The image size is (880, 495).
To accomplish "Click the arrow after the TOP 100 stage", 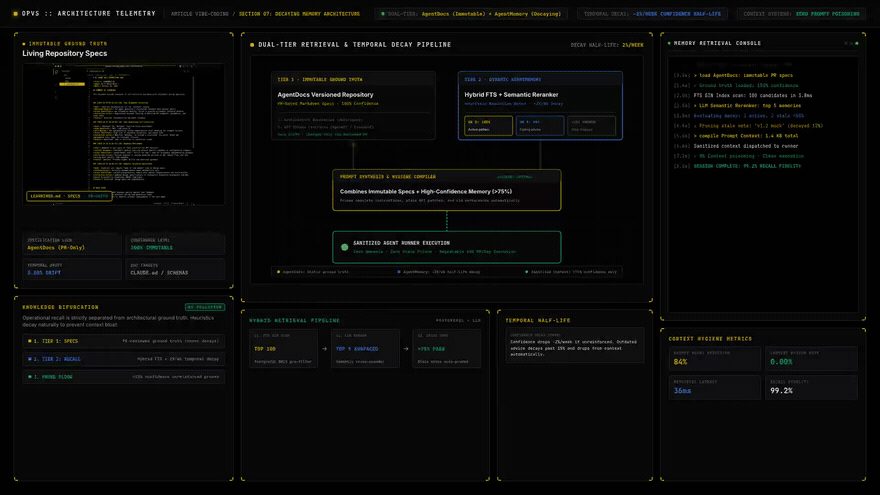I will coord(324,349).
